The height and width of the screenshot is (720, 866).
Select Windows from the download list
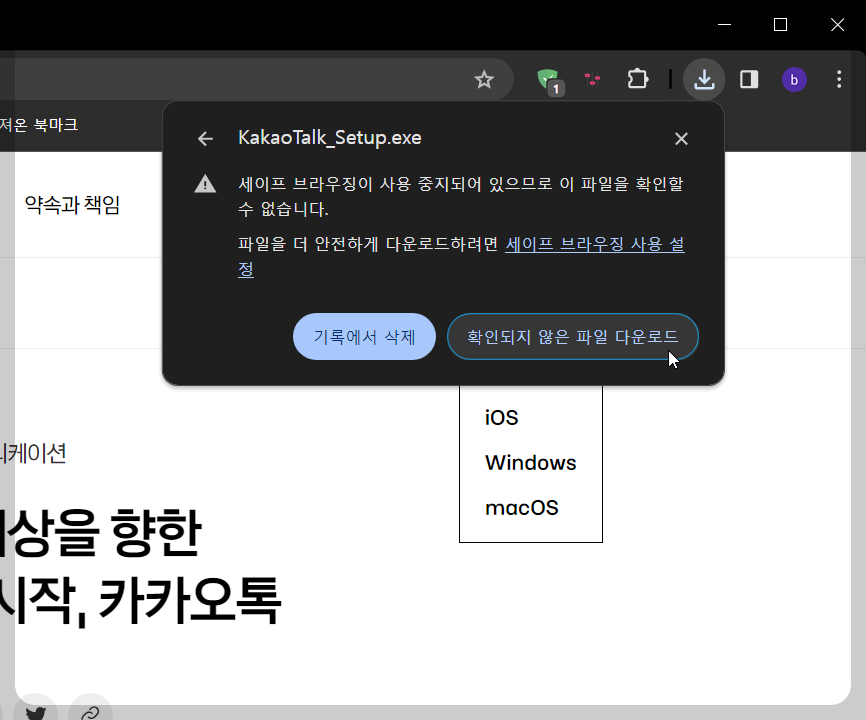[x=530, y=463]
